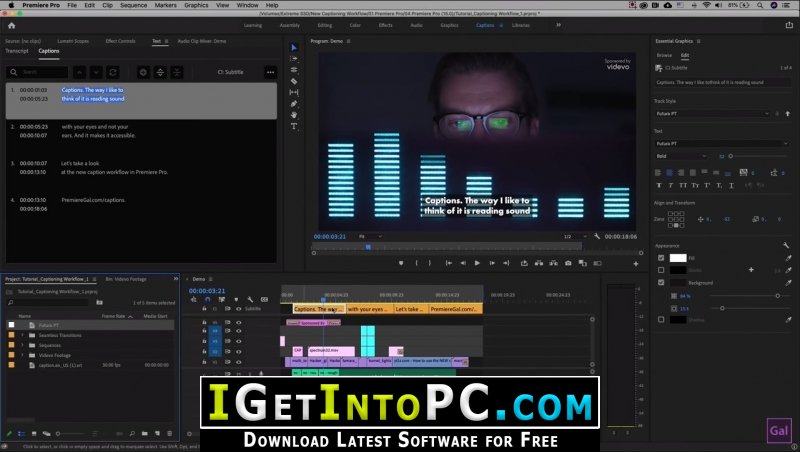Image resolution: width=800 pixels, height=452 pixels.
Task: Click the Export Frame camera icon
Action: 568,263
